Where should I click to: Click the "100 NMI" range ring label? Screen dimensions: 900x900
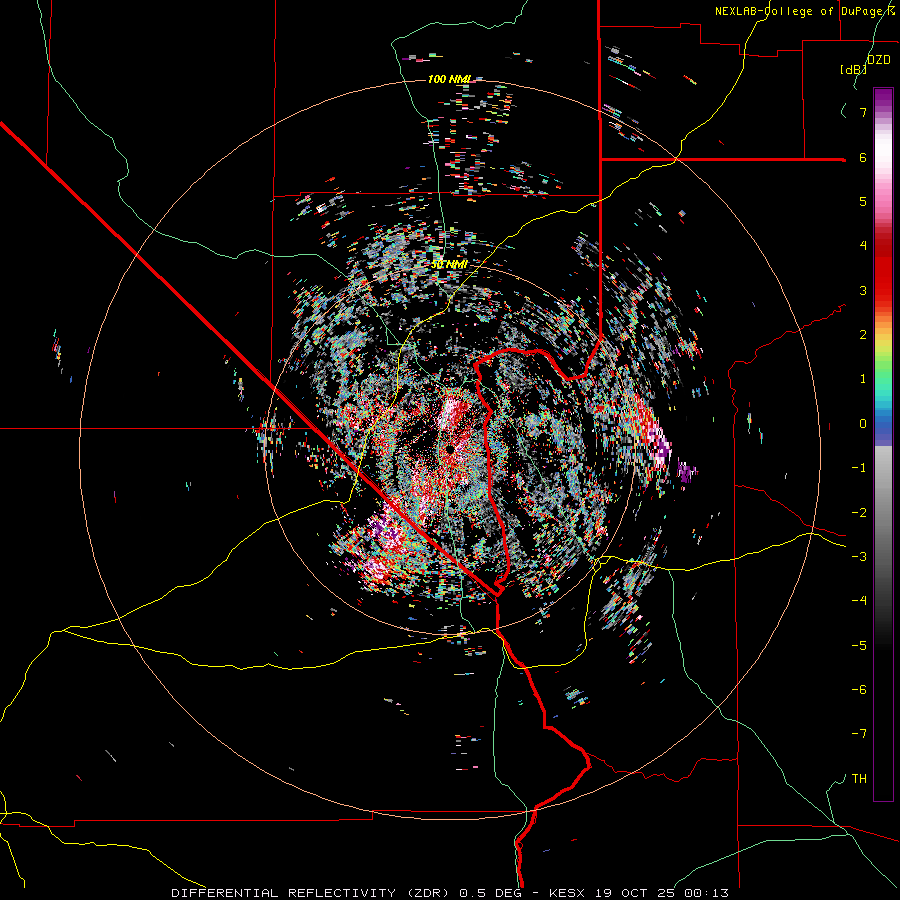(x=449, y=79)
